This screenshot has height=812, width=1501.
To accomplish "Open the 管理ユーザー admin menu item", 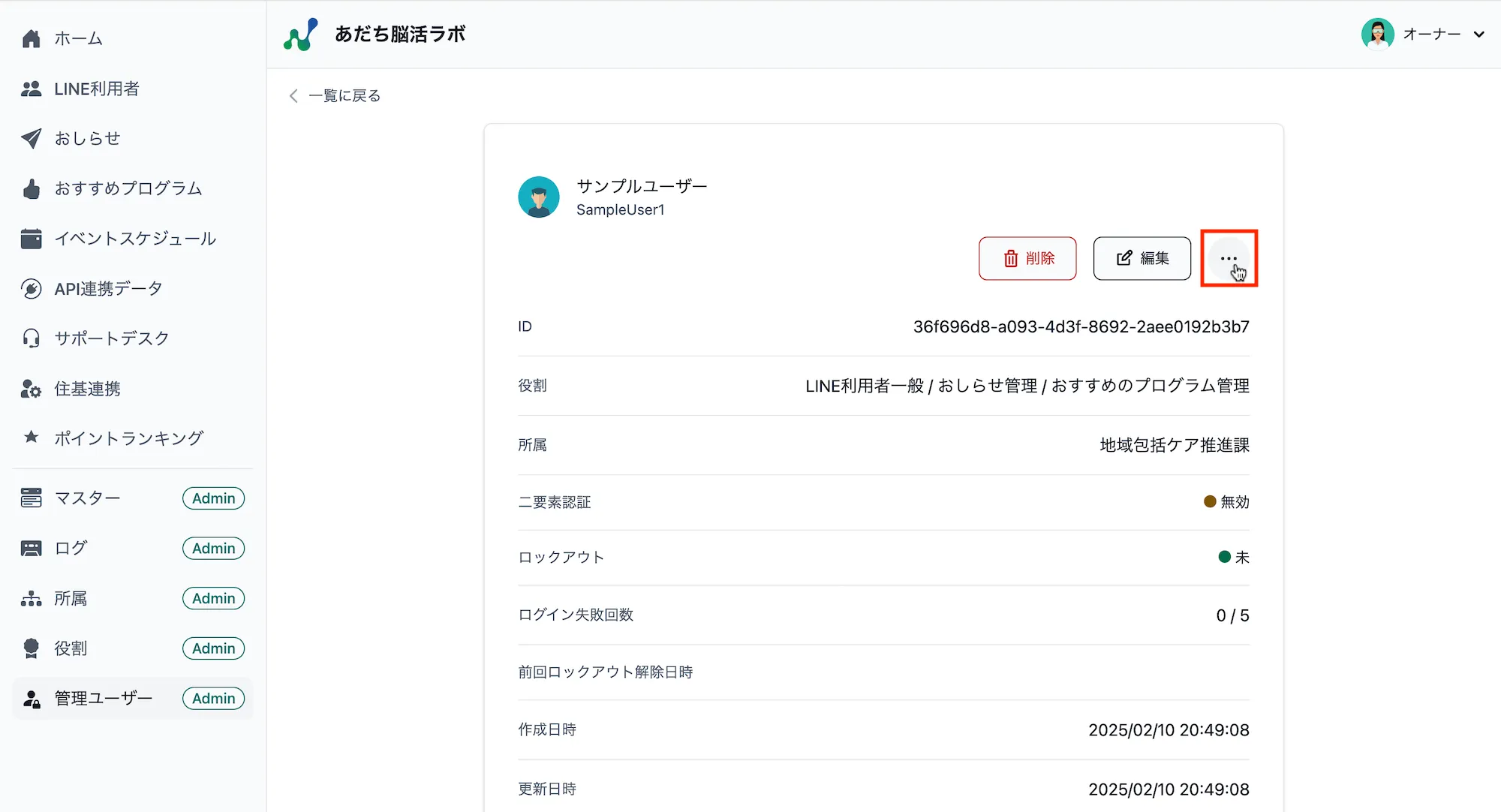I will coord(104,698).
